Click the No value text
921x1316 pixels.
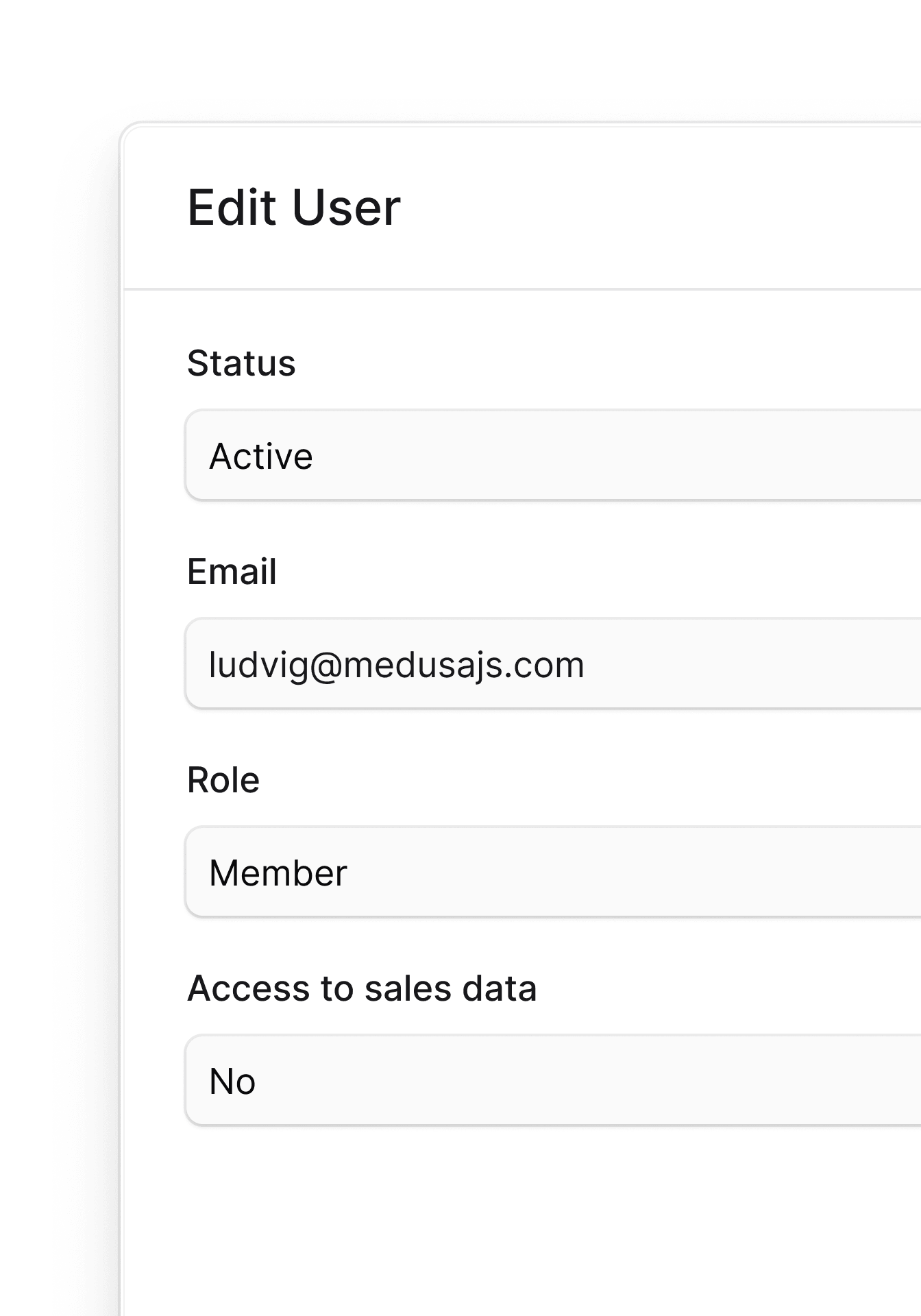232,1082
